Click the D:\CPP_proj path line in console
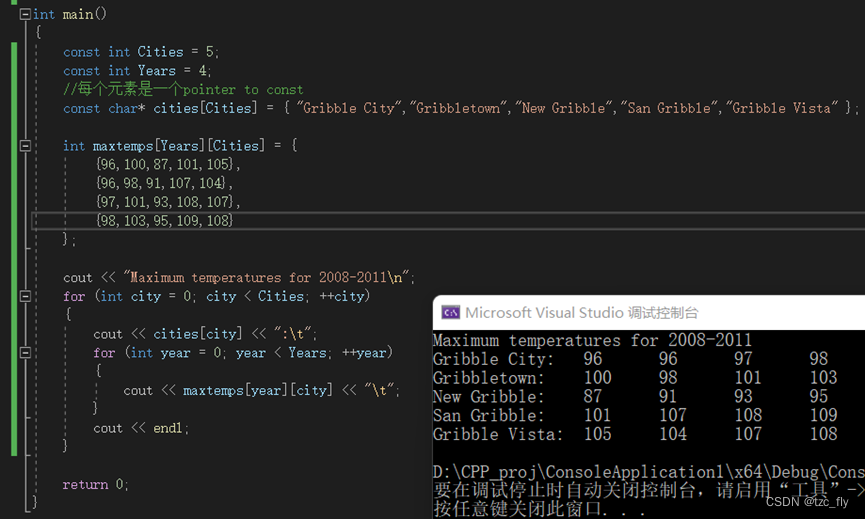This screenshot has width=865, height=519. point(649,472)
